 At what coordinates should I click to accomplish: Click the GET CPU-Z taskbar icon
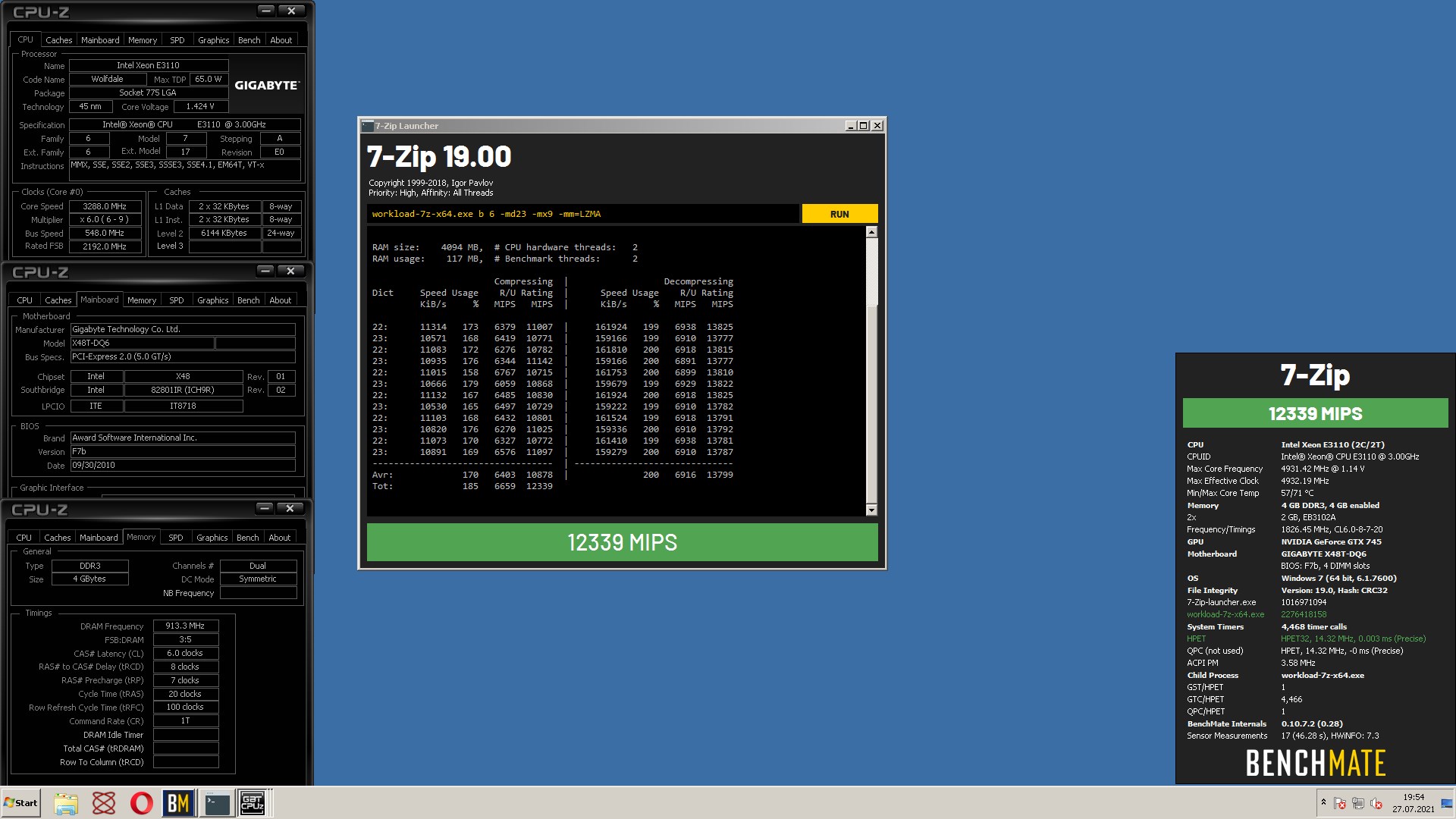point(253,803)
